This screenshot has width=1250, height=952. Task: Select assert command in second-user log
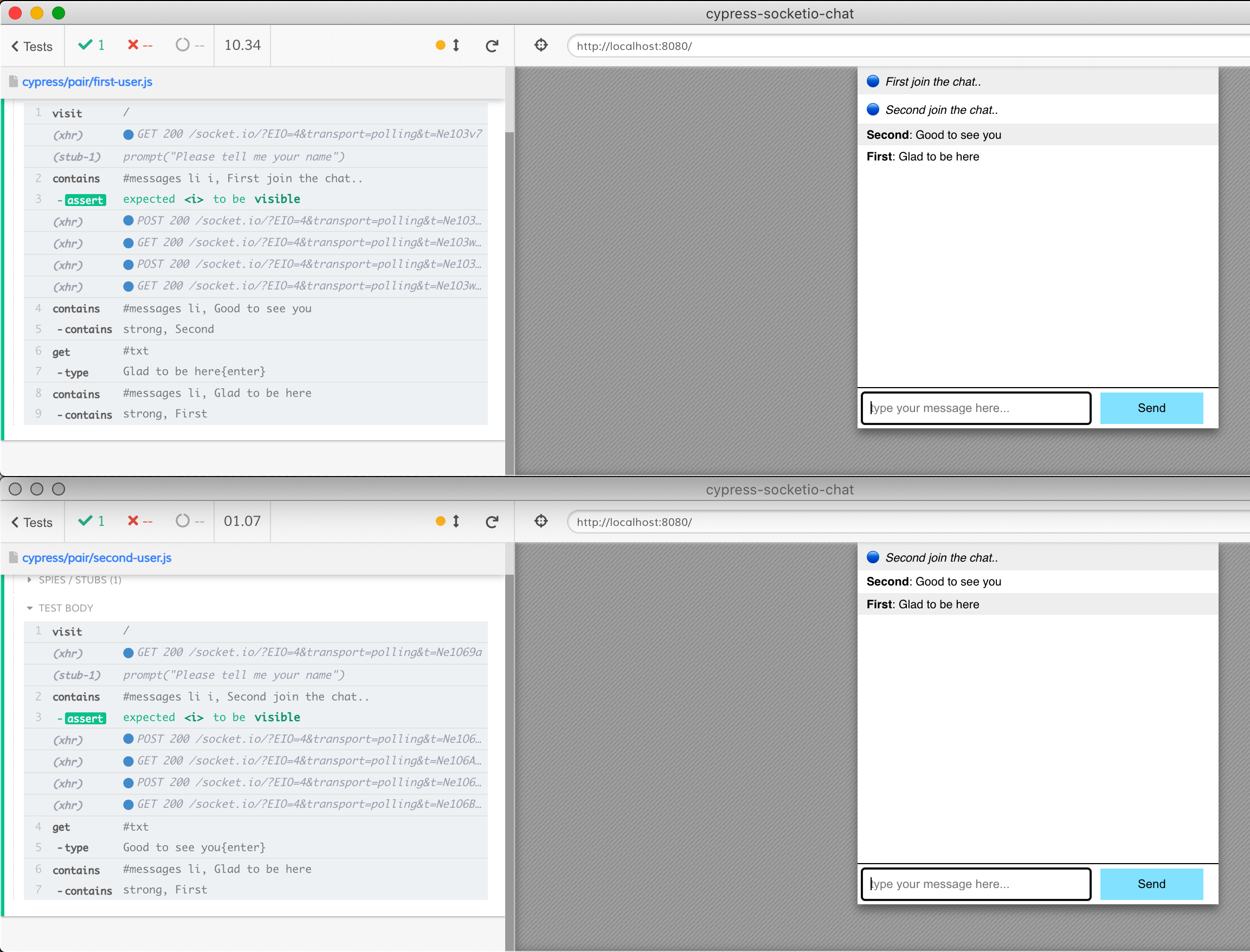point(255,717)
